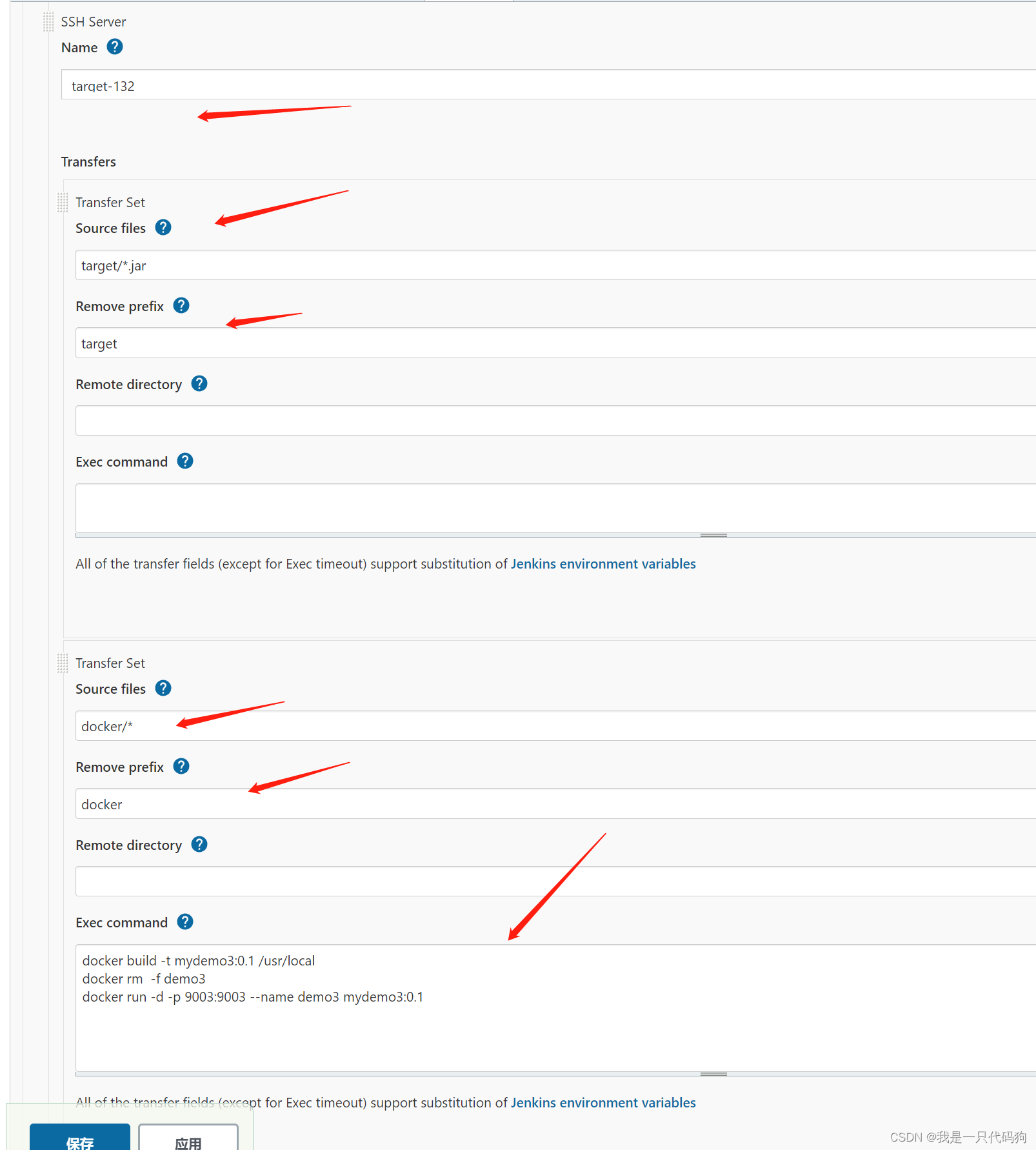Open help for the Name field

(114, 46)
